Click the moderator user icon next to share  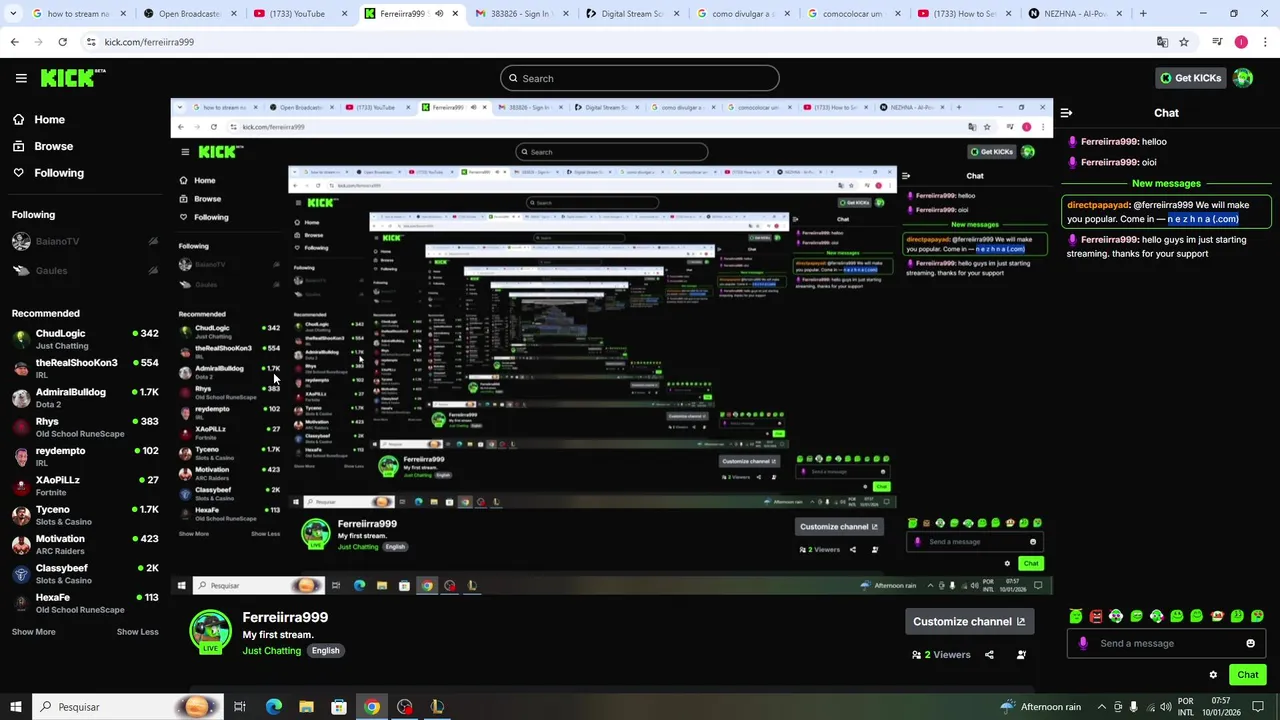coord(1021,655)
